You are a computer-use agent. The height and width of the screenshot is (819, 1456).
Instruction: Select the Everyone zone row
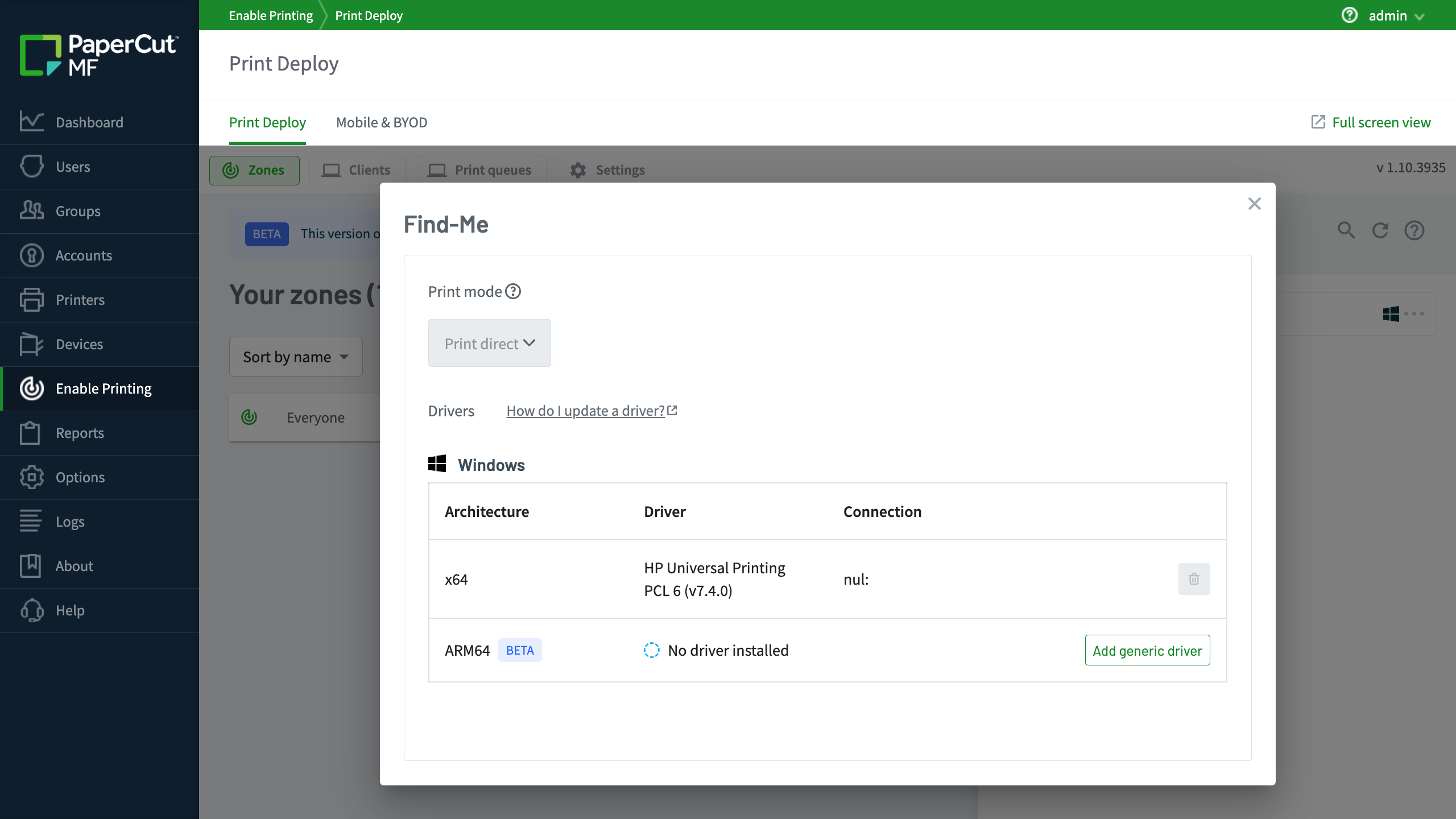click(304, 417)
